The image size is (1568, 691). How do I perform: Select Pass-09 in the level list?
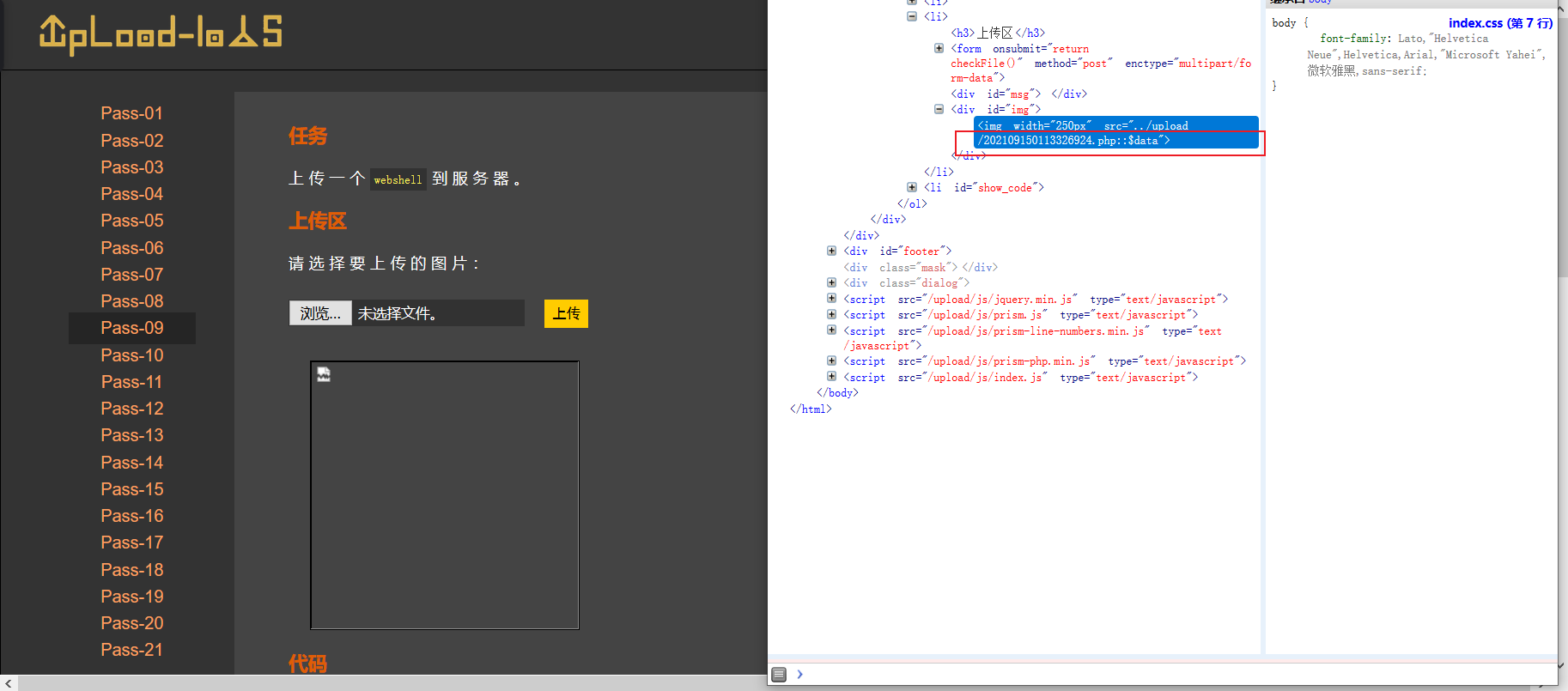click(x=131, y=328)
